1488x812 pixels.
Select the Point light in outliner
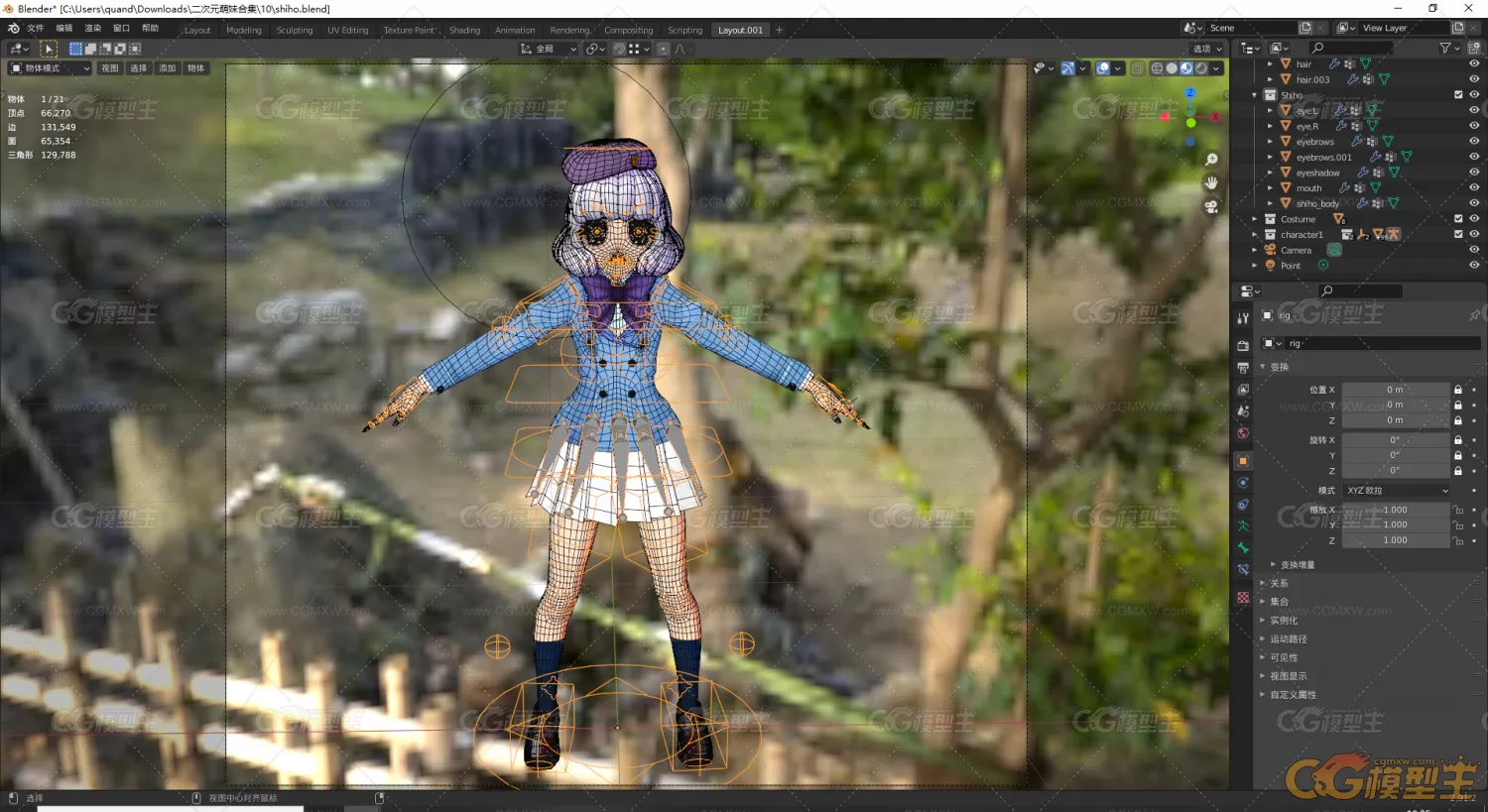(x=1290, y=266)
